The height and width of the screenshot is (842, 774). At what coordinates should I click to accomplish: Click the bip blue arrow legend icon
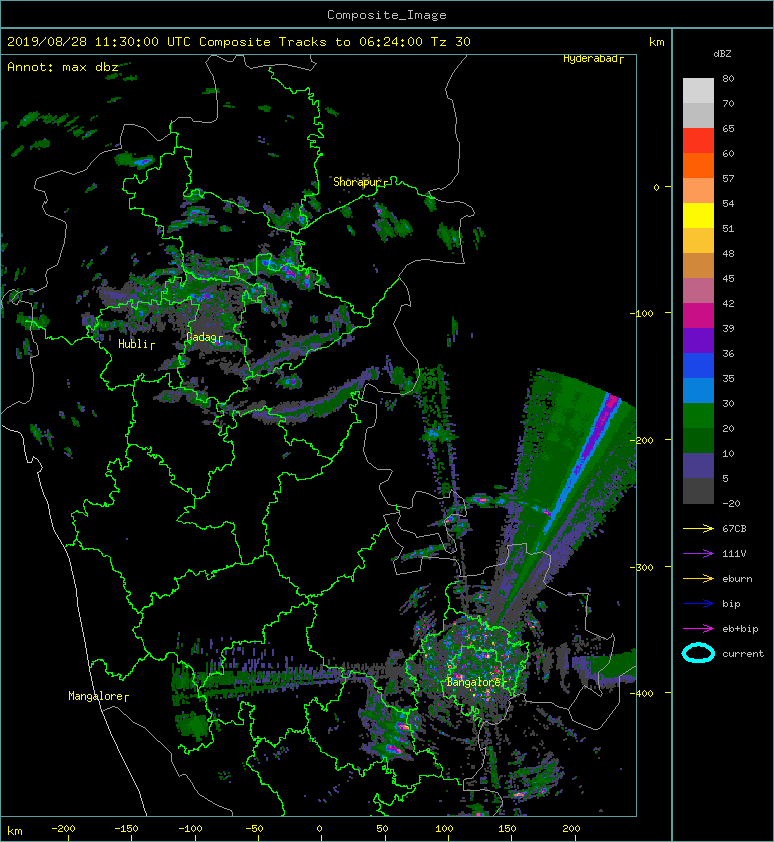click(698, 604)
